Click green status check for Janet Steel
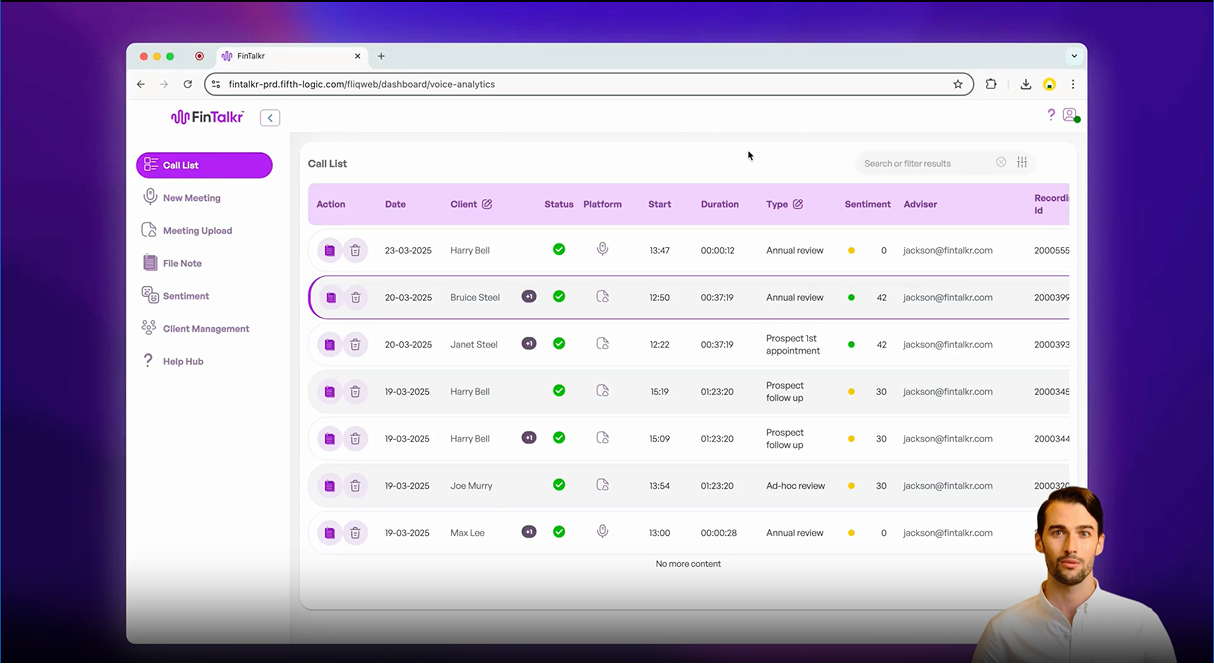1214x664 pixels. tap(559, 344)
